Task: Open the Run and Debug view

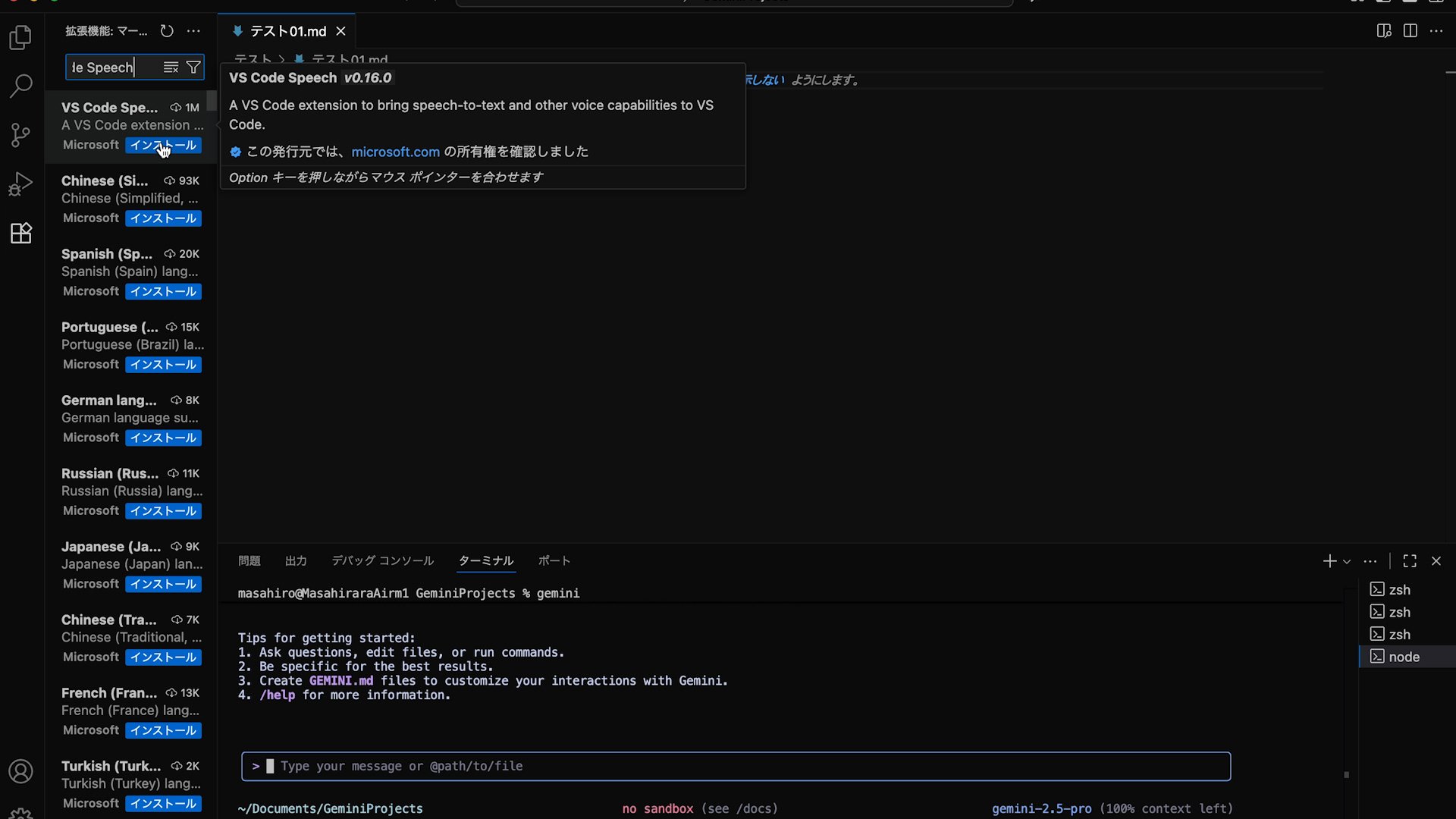Action: pyautogui.click(x=20, y=183)
